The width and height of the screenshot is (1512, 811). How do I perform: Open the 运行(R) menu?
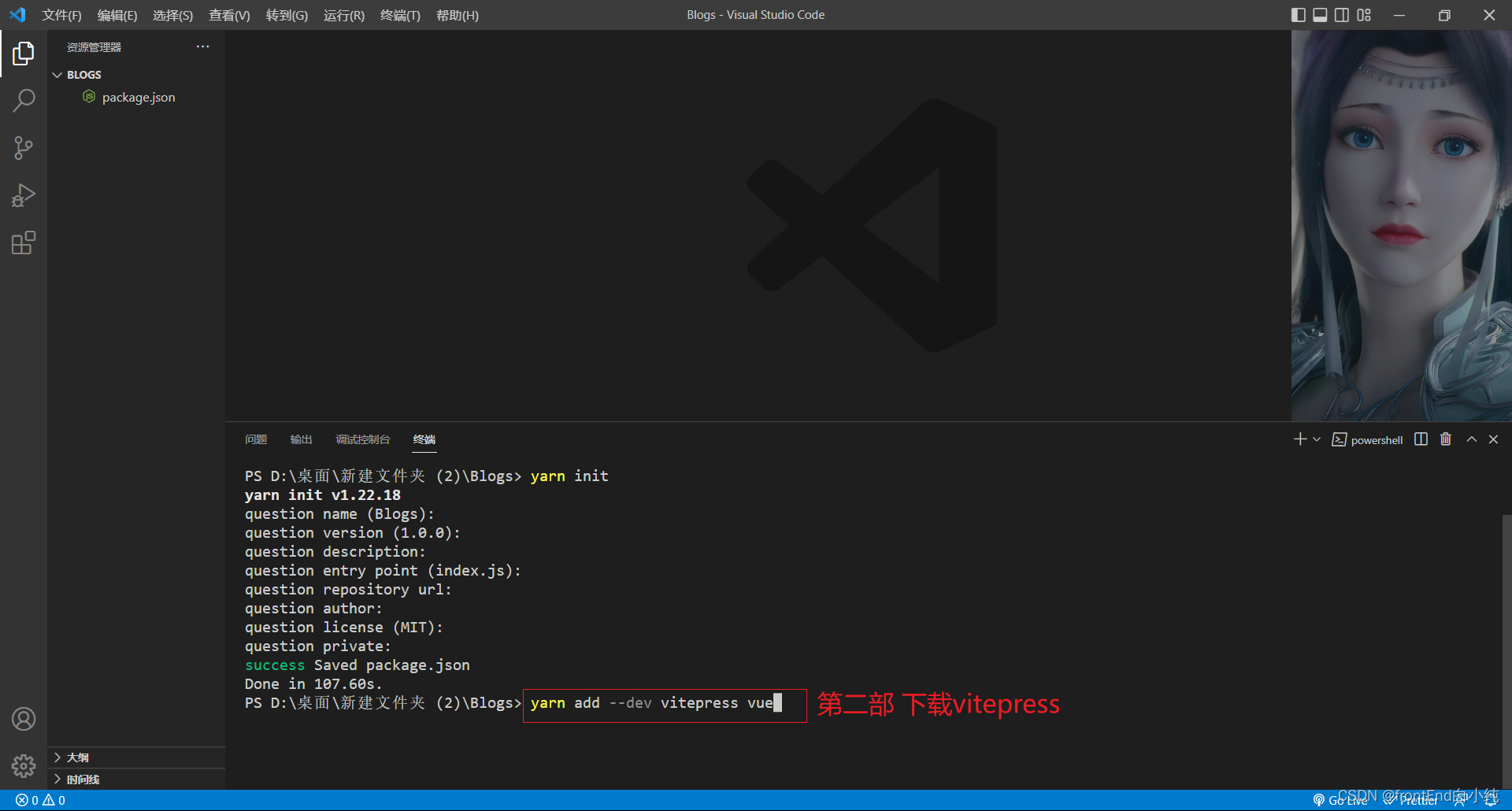(x=344, y=15)
